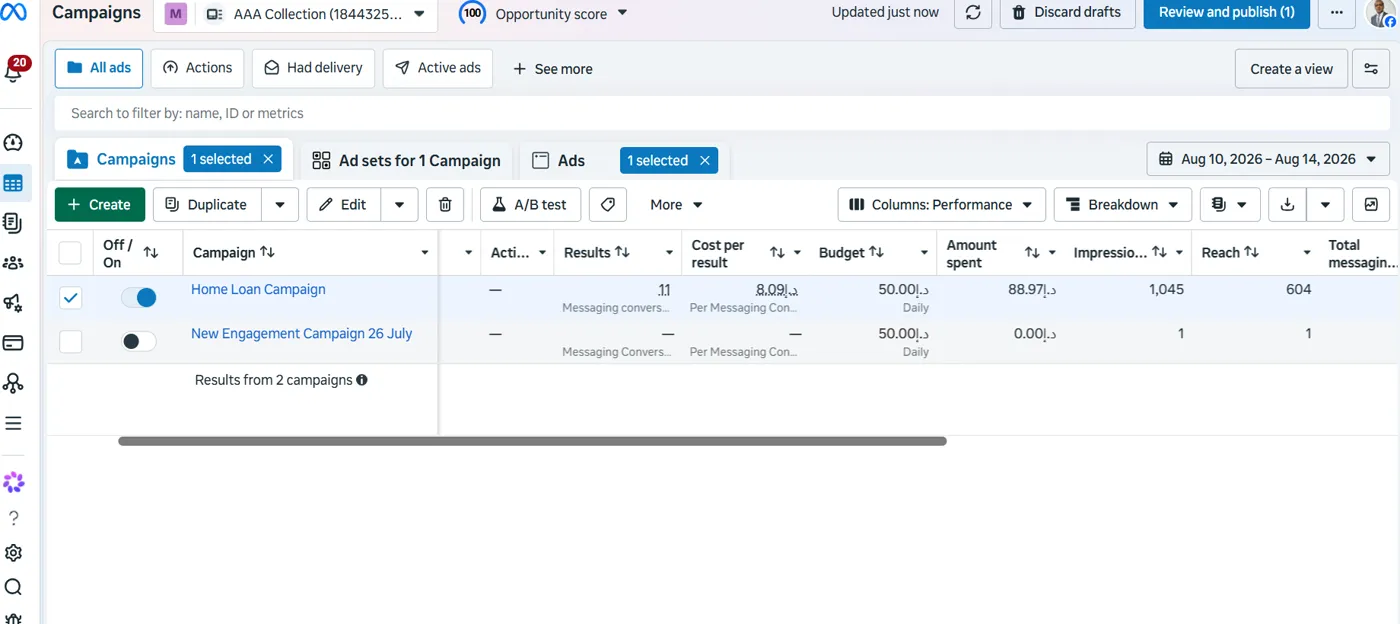Open Columns: Performance dropdown
This screenshot has width=1400, height=624.
tap(942, 205)
